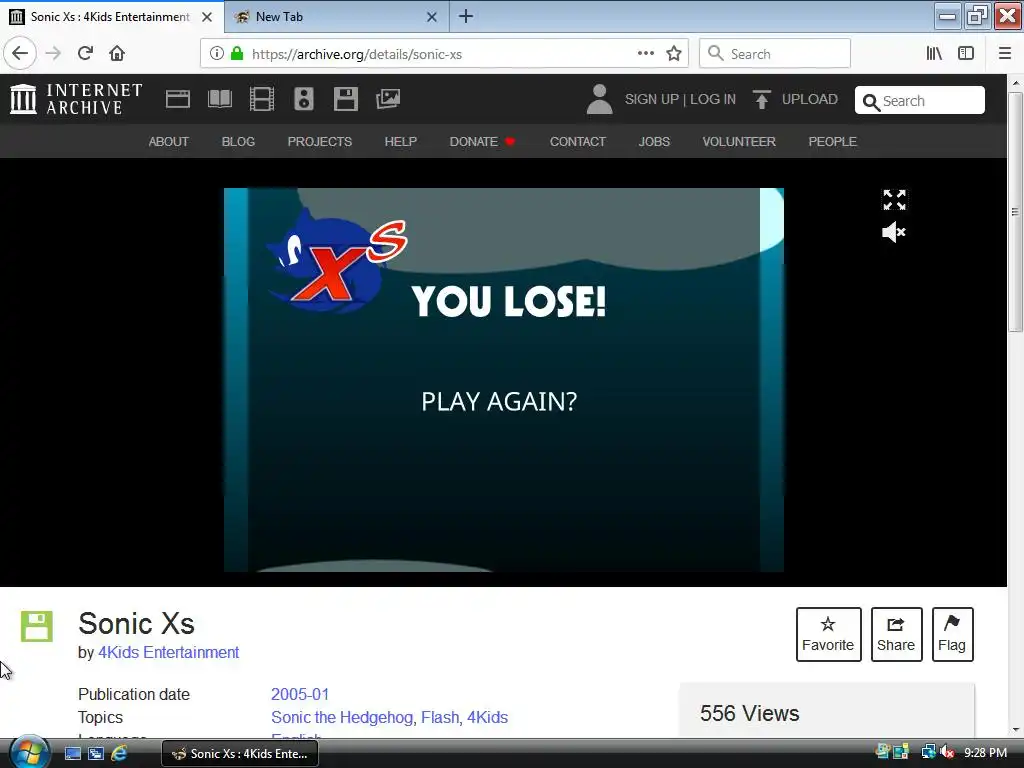Click the user avatar icon

(x=599, y=99)
